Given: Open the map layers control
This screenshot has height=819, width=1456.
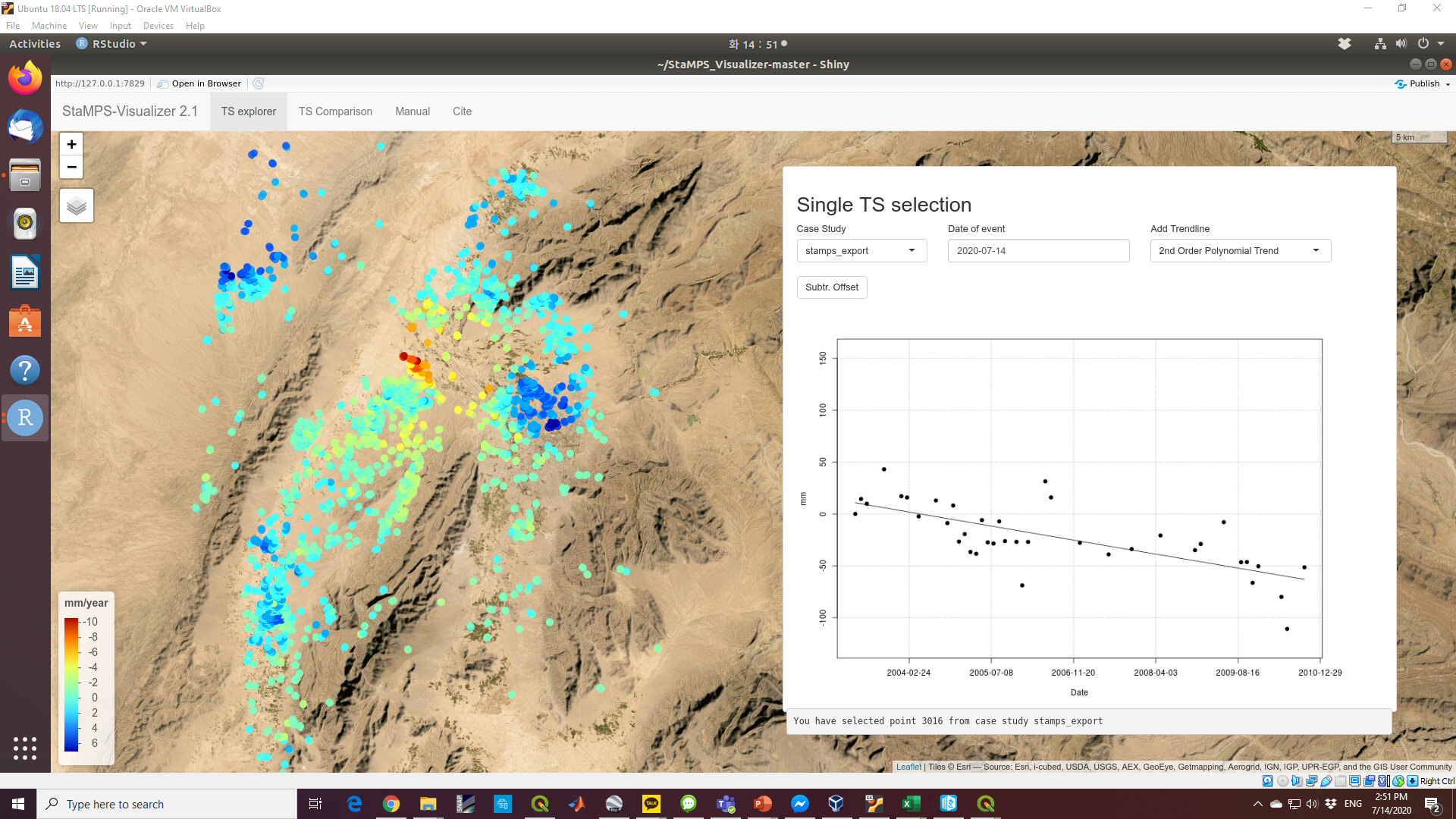Looking at the screenshot, I should click(x=77, y=206).
